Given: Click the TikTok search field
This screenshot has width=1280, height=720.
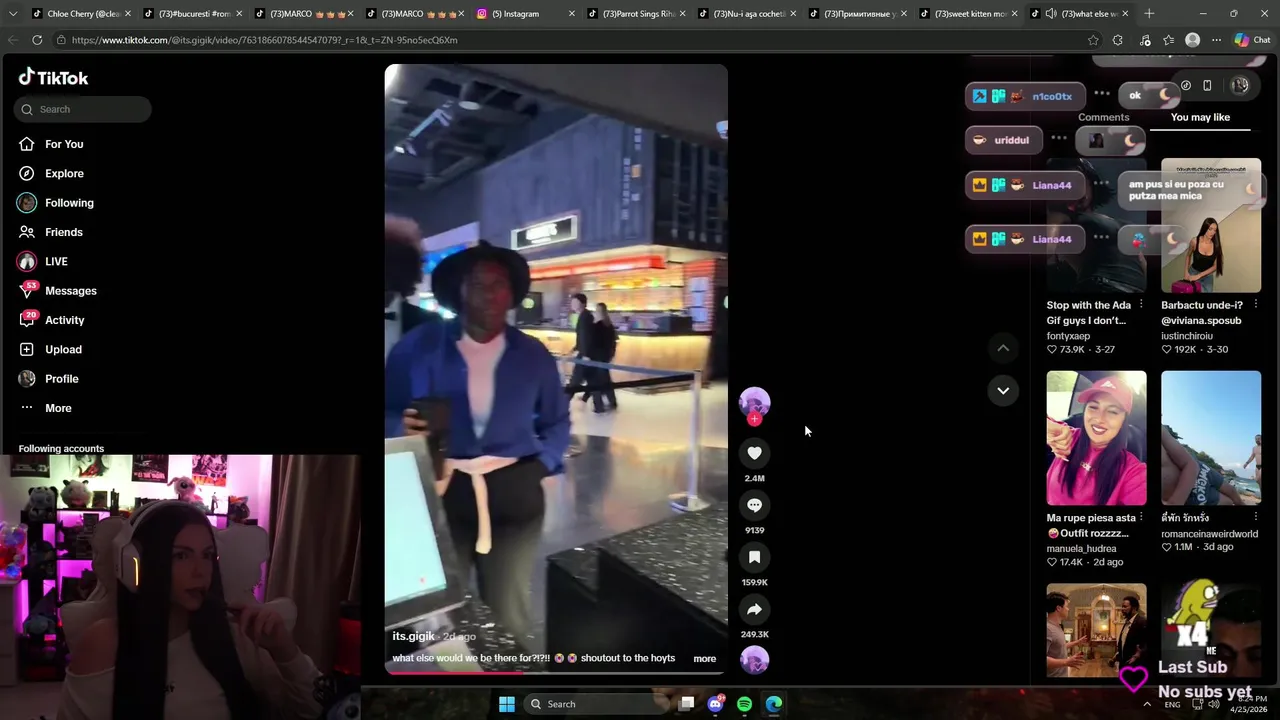Looking at the screenshot, I should point(83,109).
